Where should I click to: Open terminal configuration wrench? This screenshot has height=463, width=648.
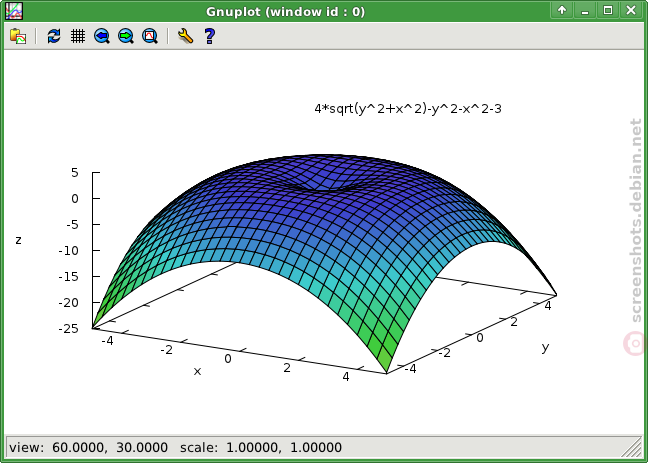[186, 36]
